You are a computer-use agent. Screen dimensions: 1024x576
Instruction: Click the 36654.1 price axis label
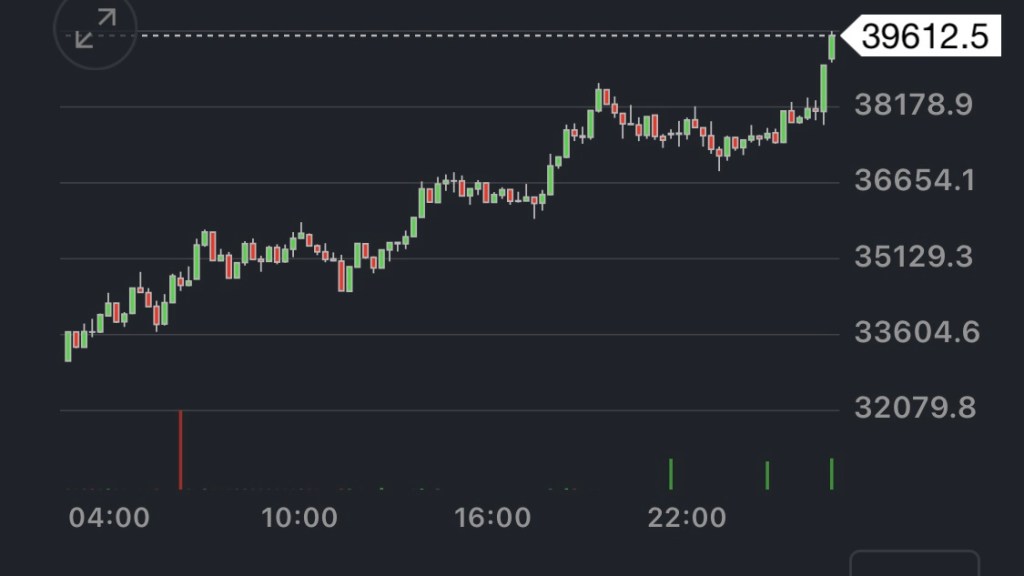point(913,181)
